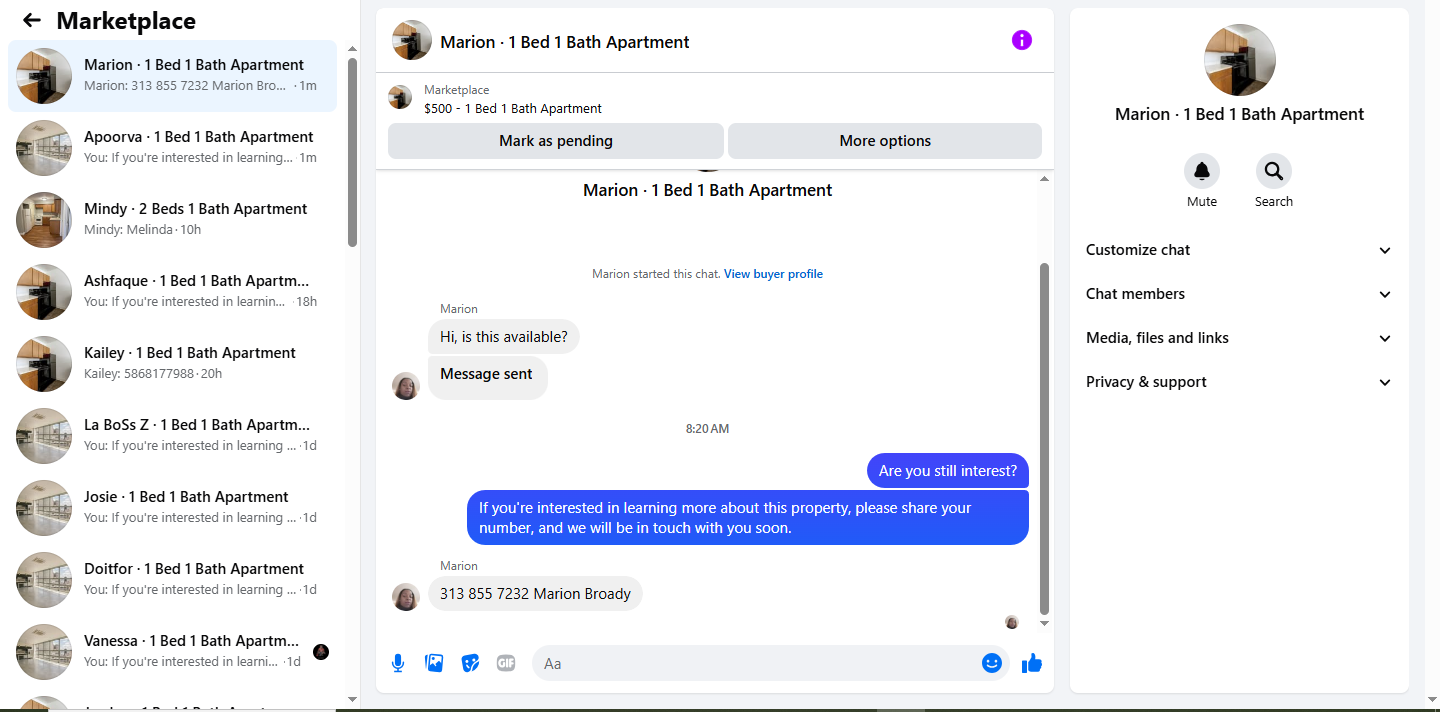Open the Apoorva 1 Bed 1 Bath chat

tap(172, 148)
